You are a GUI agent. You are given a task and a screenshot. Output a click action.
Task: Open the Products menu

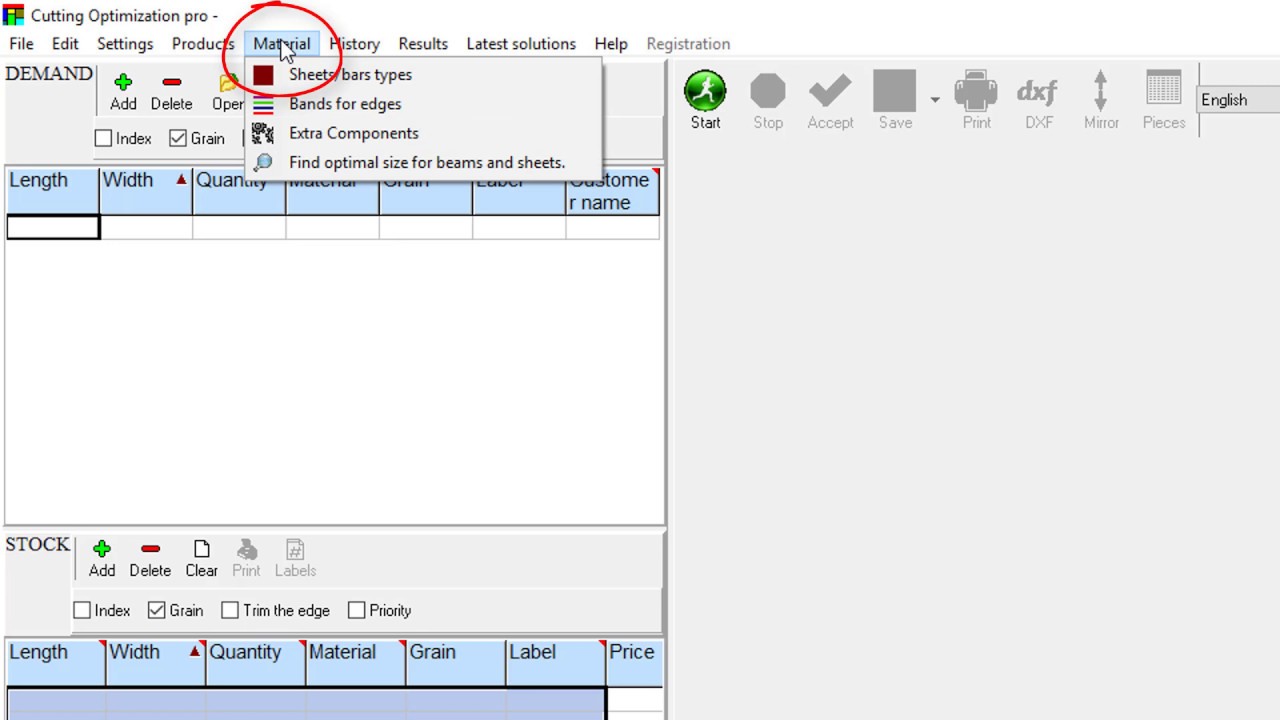203,44
